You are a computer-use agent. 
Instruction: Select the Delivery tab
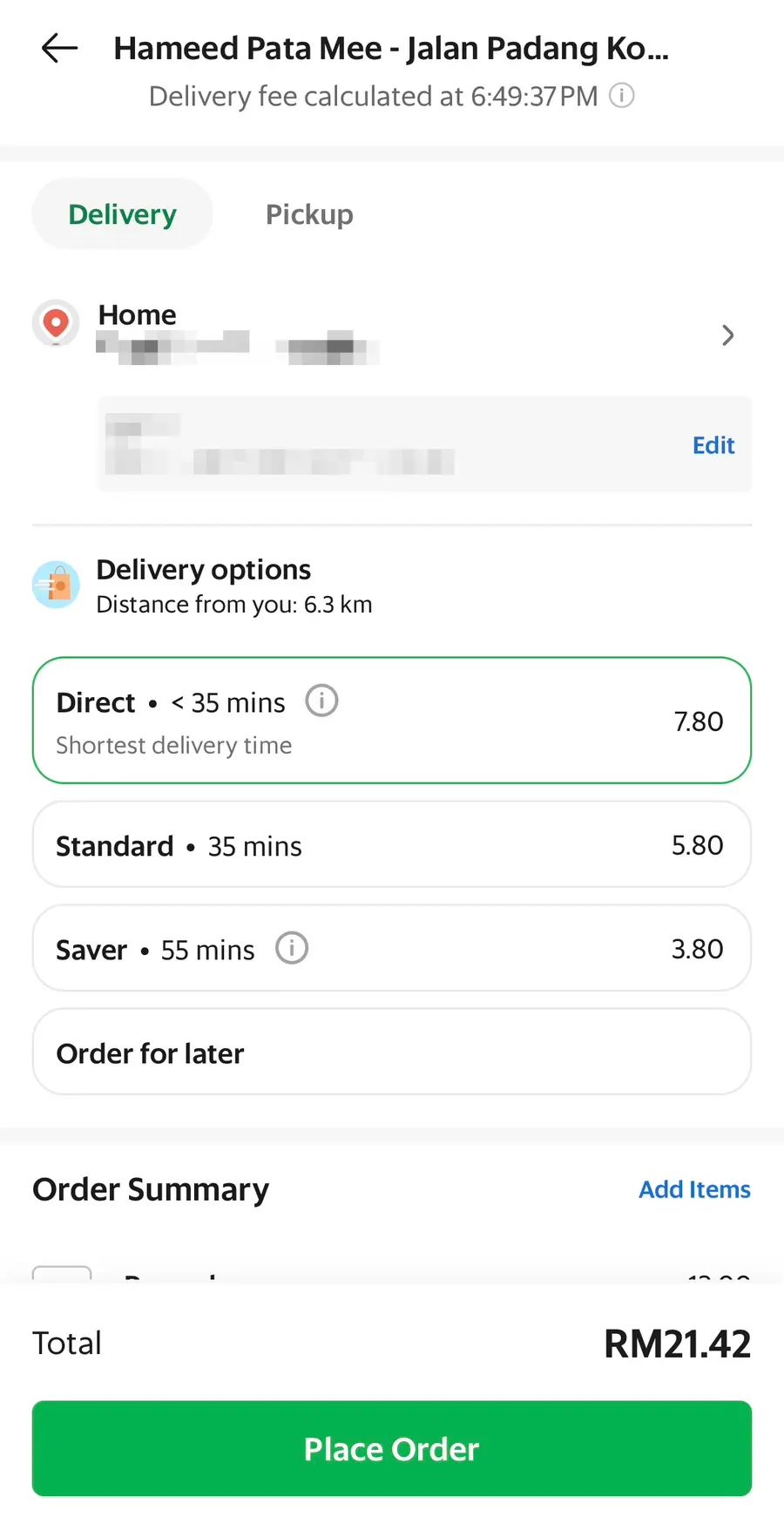123,214
